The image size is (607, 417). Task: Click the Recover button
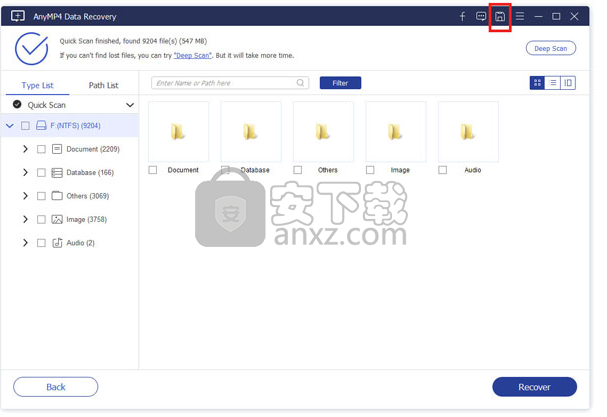point(534,386)
